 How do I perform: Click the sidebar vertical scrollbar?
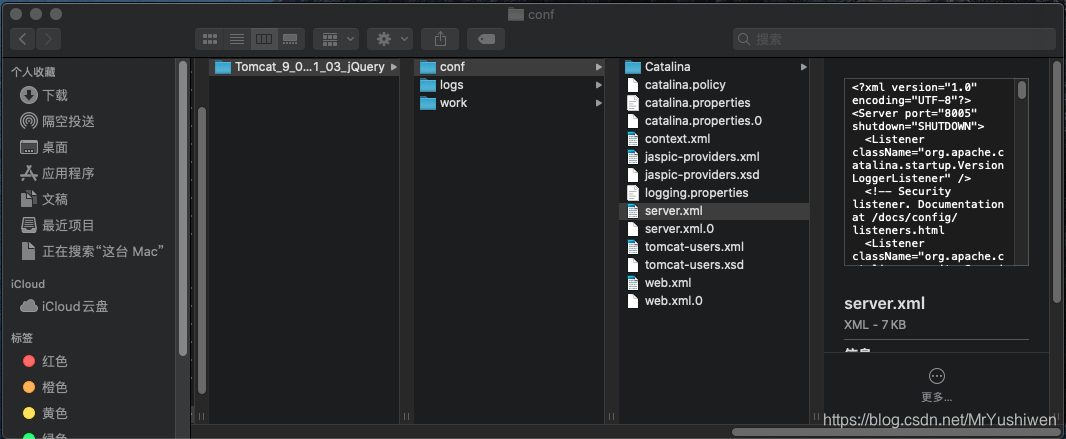point(182,208)
